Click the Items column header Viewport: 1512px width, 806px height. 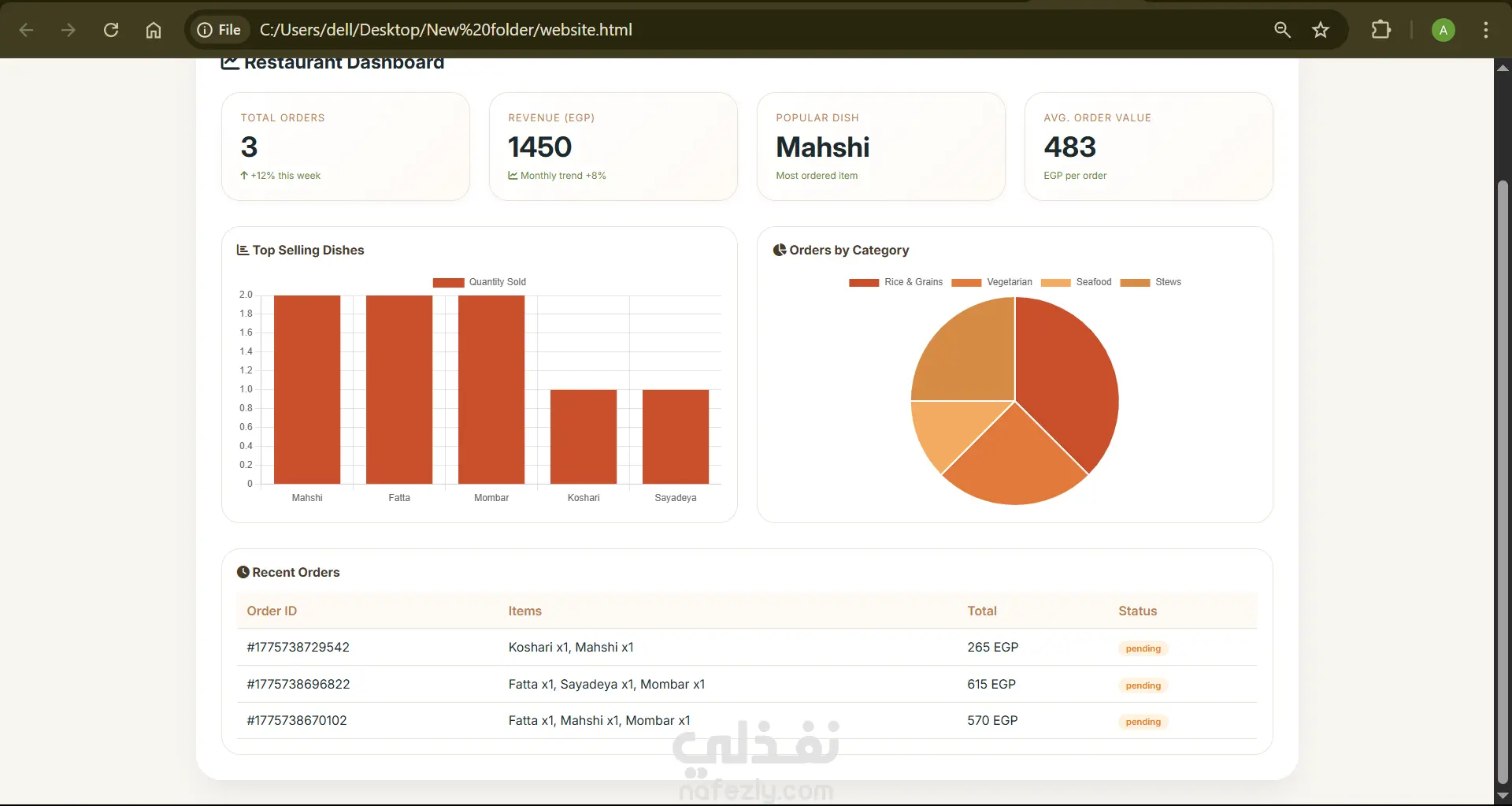524,611
